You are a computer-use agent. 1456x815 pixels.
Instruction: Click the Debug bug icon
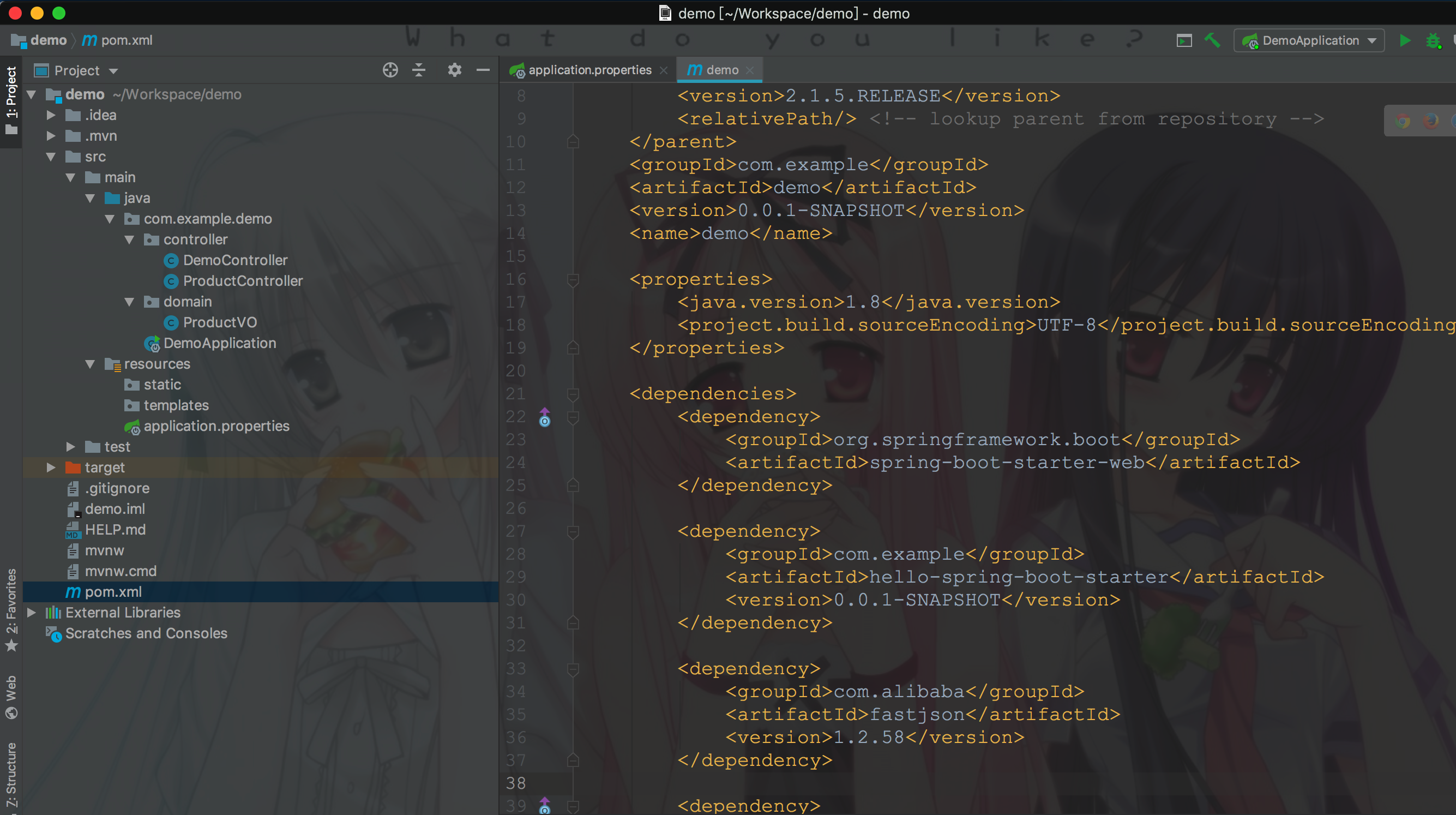[x=1434, y=41]
